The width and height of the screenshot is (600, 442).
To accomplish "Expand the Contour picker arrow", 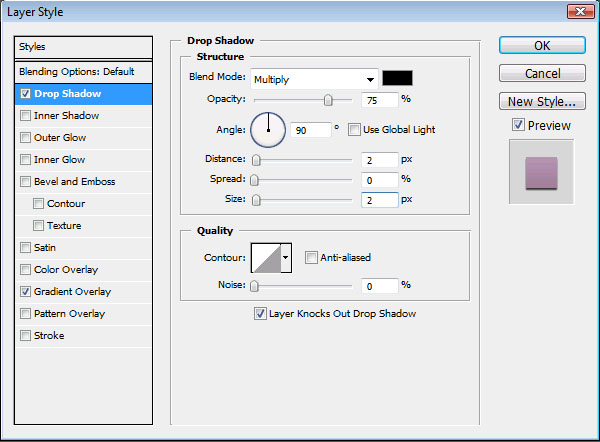I will tap(286, 258).
